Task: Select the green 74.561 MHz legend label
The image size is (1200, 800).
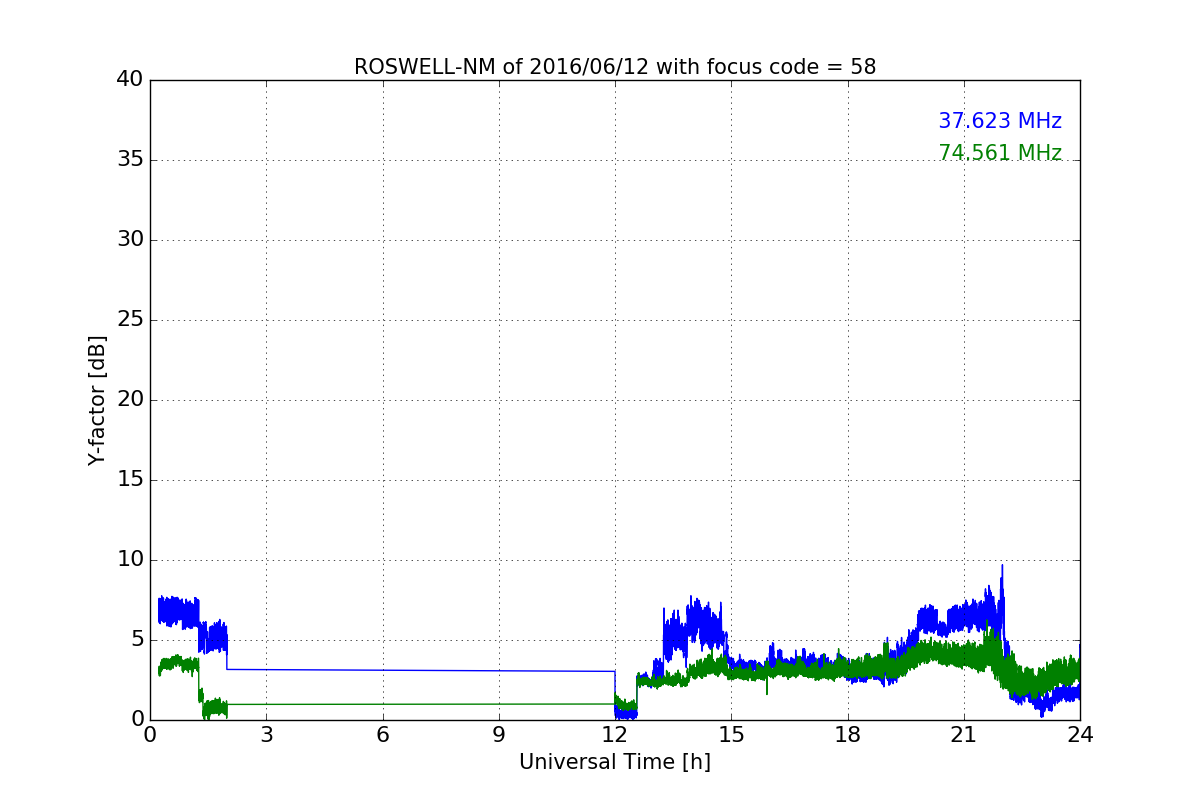Action: 1000,153
